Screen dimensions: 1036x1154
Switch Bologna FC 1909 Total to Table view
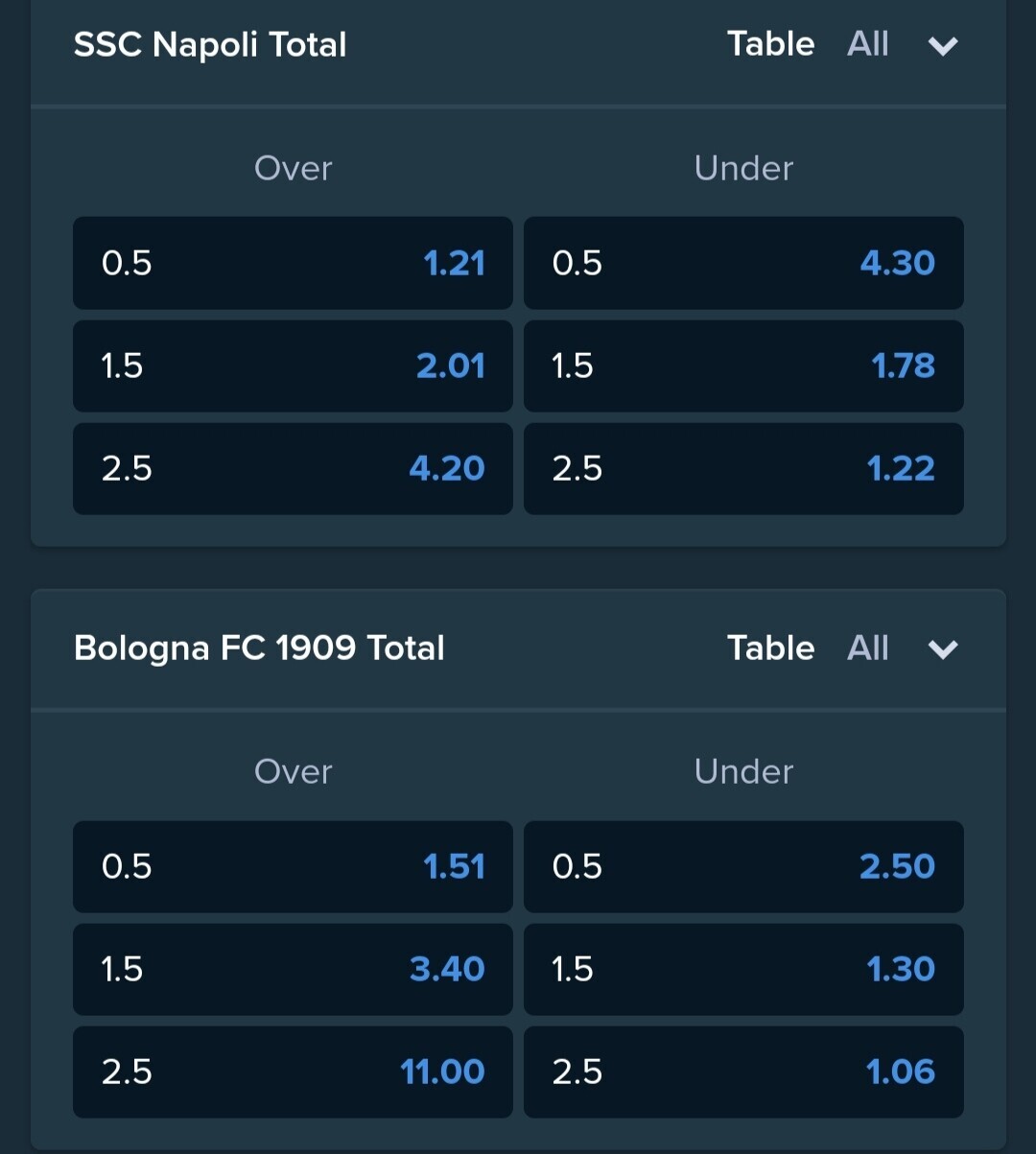click(770, 648)
